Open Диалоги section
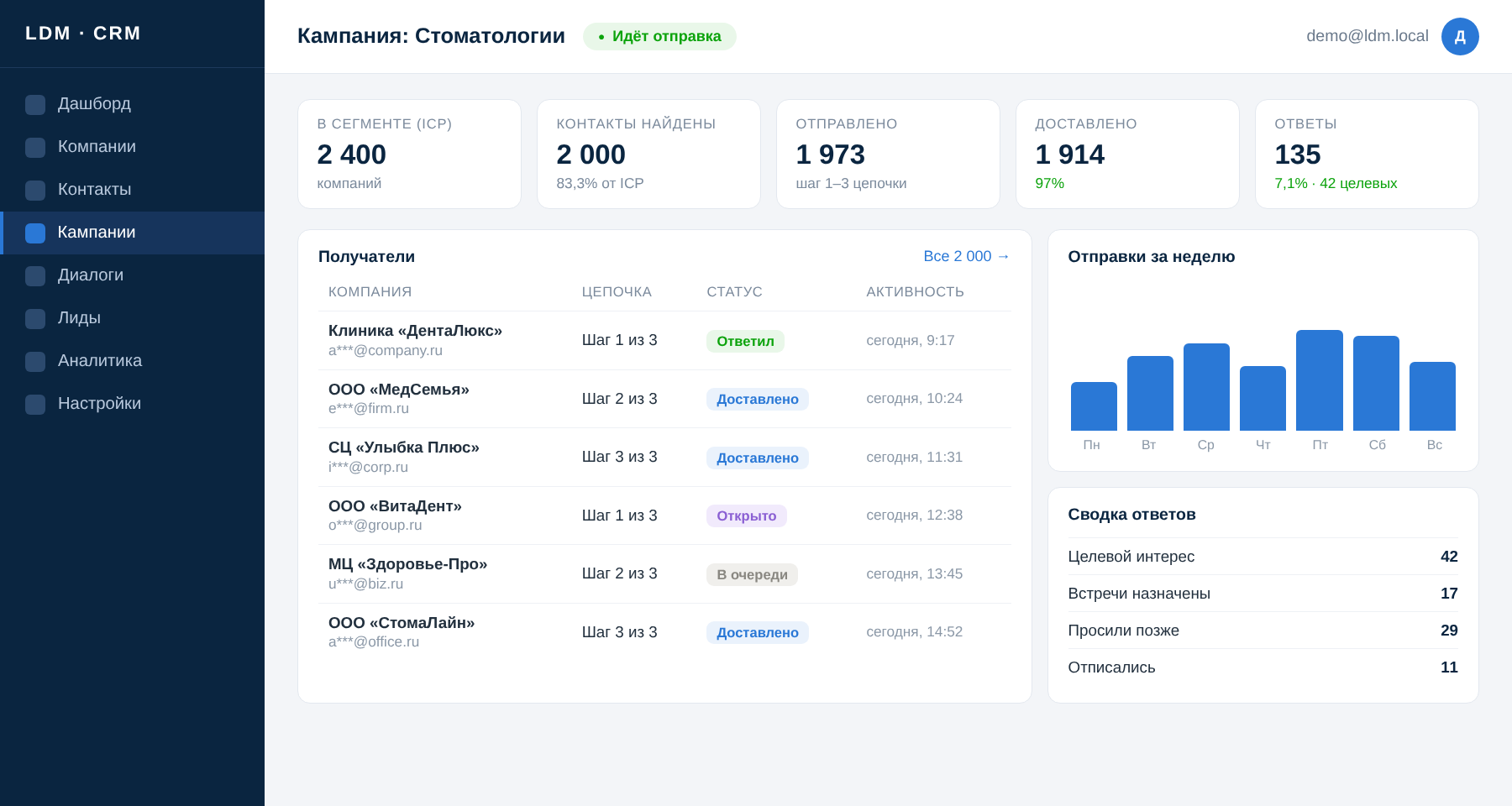 pos(132,275)
